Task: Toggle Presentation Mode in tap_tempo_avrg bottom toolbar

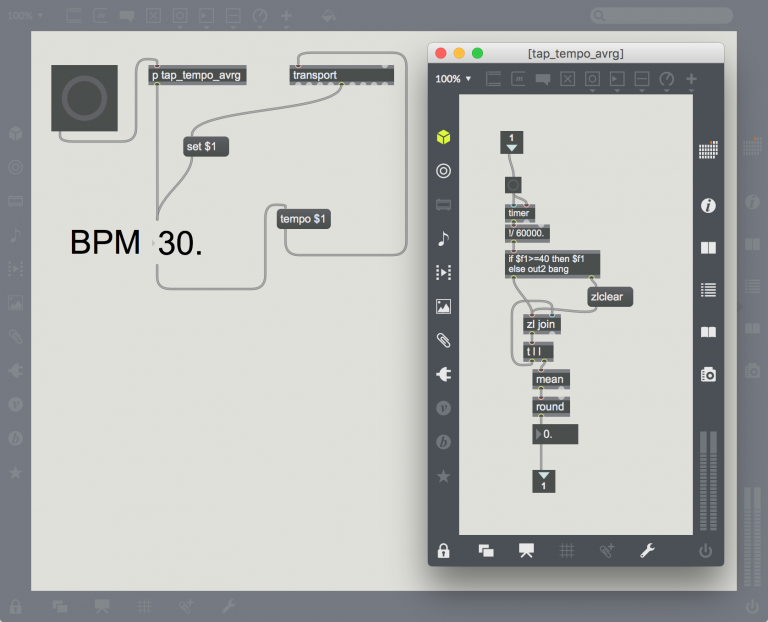Action: [527, 551]
